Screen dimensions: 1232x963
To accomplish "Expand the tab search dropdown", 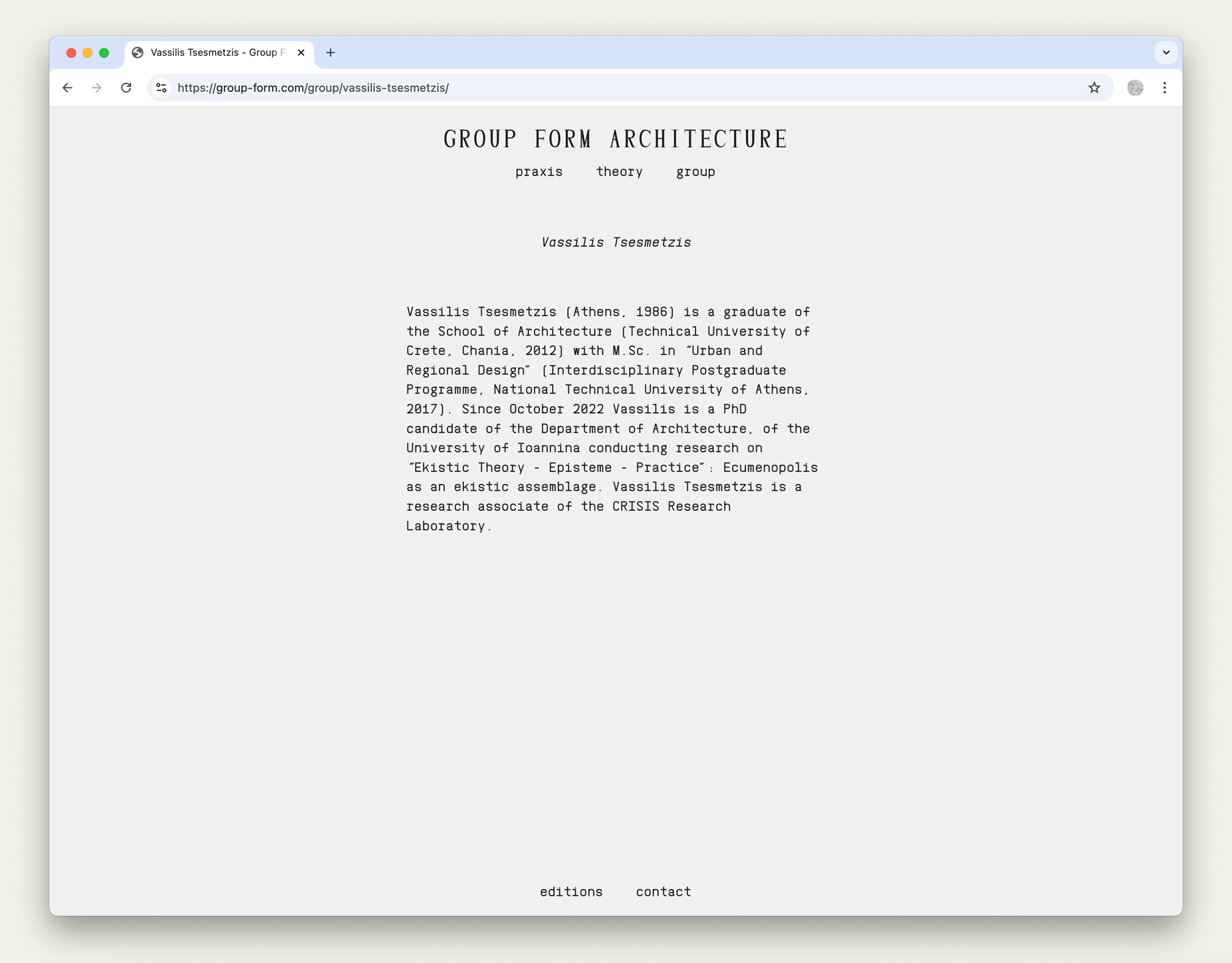I will (x=1166, y=52).
